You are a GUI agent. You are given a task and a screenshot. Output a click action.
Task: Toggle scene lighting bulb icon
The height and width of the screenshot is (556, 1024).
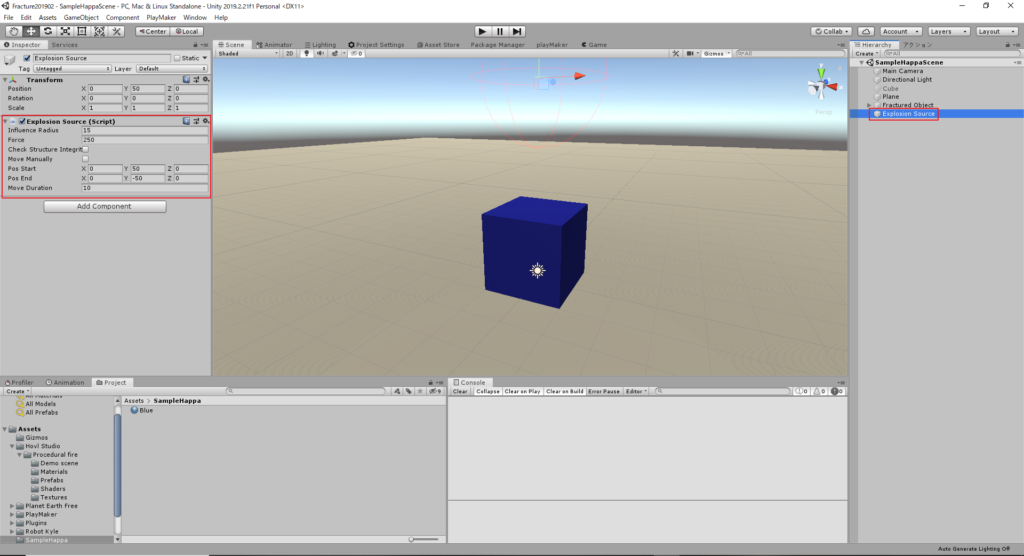pyautogui.click(x=306, y=54)
